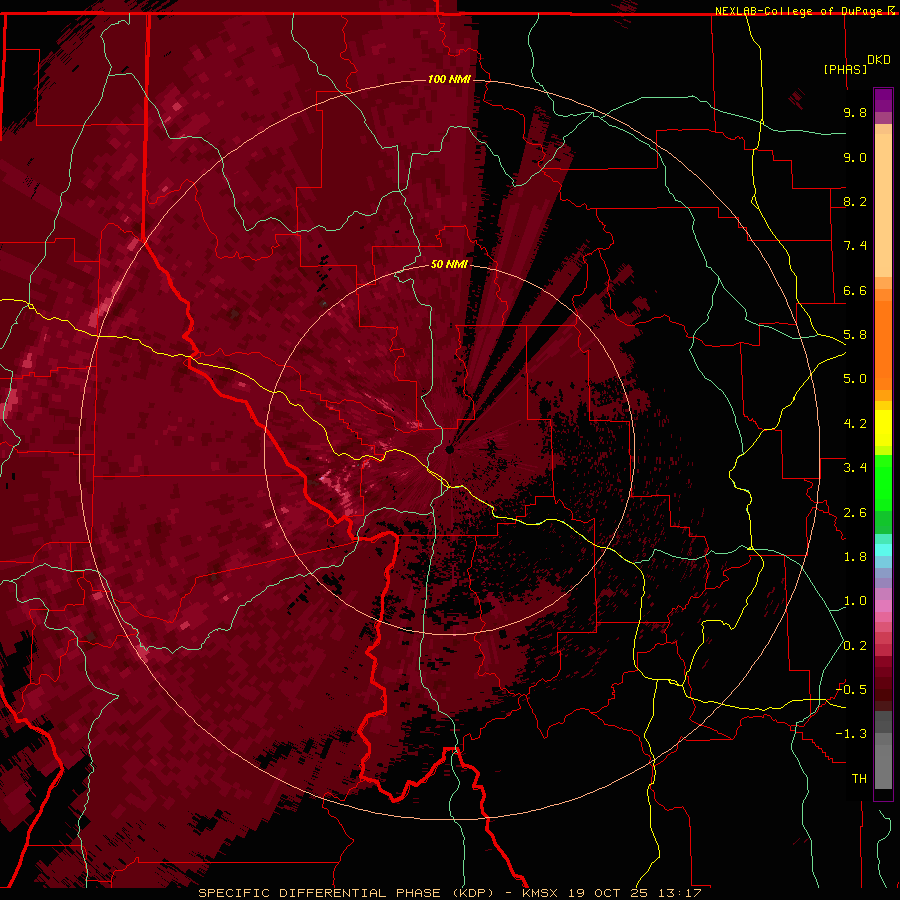
Task: Click the [PHAS] units label
Action: tap(845, 69)
